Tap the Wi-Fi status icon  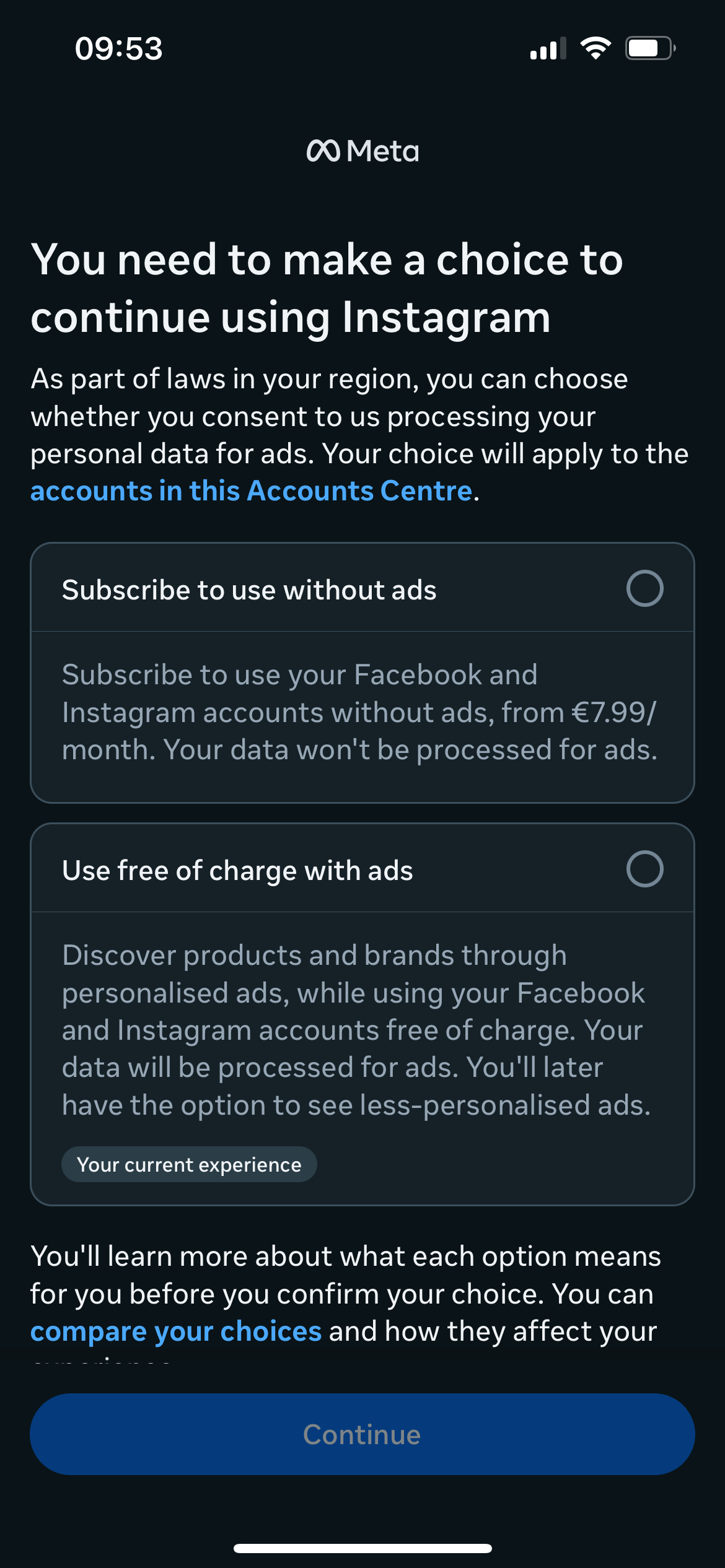pos(595,48)
